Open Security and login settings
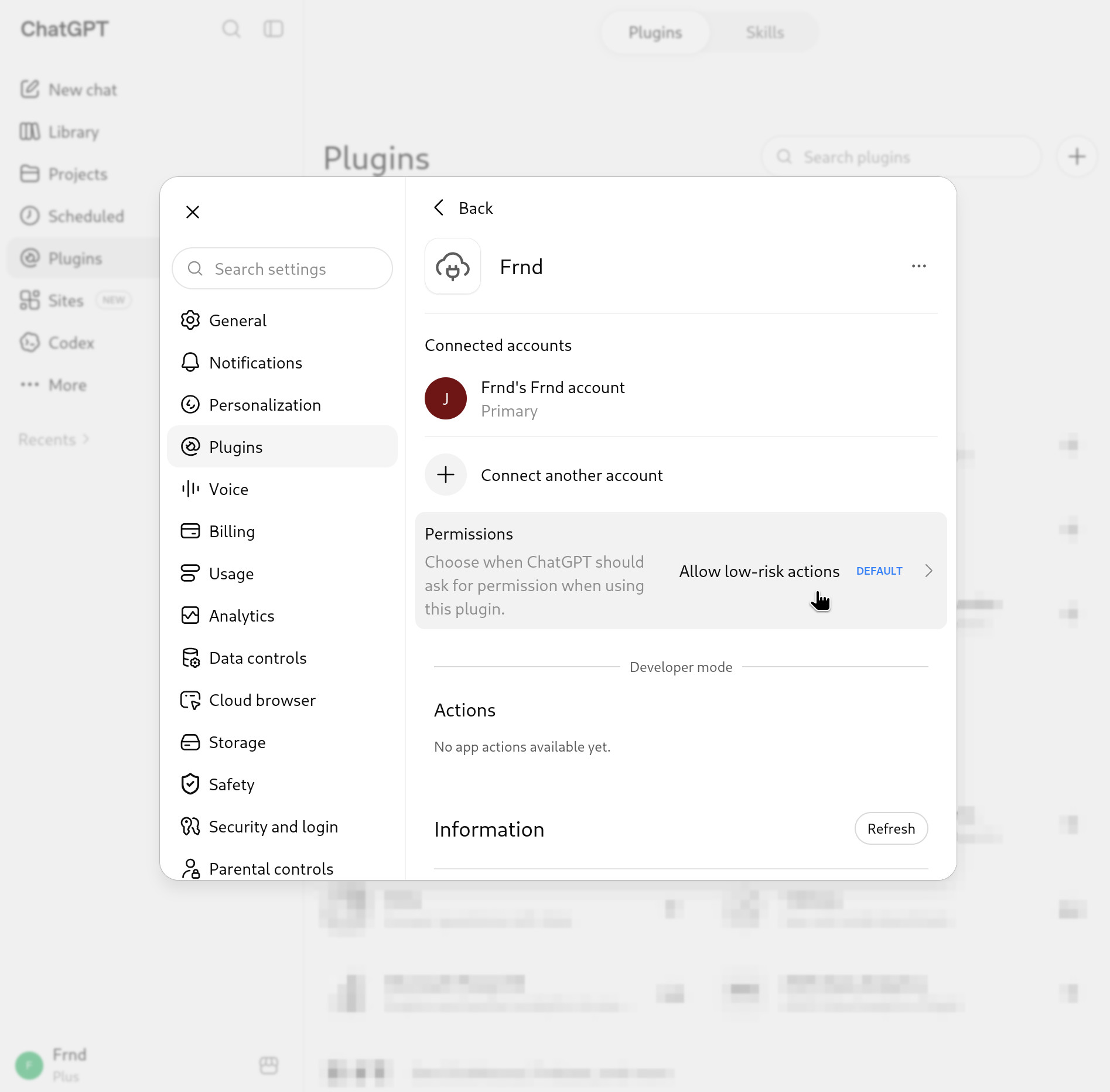The image size is (1110, 1092). coord(282,827)
